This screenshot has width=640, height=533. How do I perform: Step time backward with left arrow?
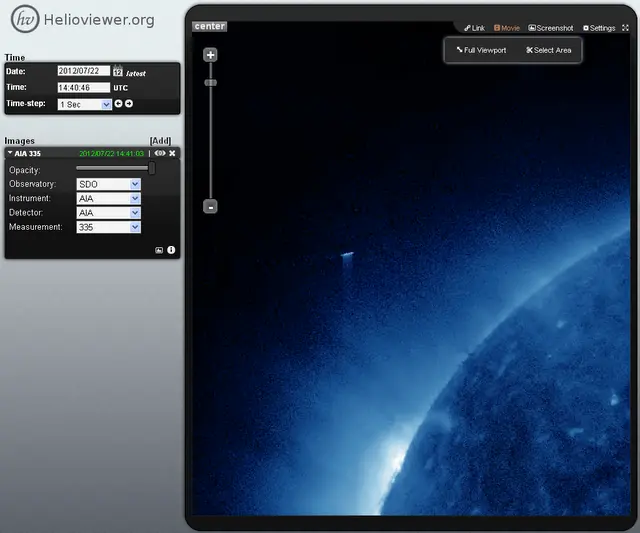(x=118, y=104)
